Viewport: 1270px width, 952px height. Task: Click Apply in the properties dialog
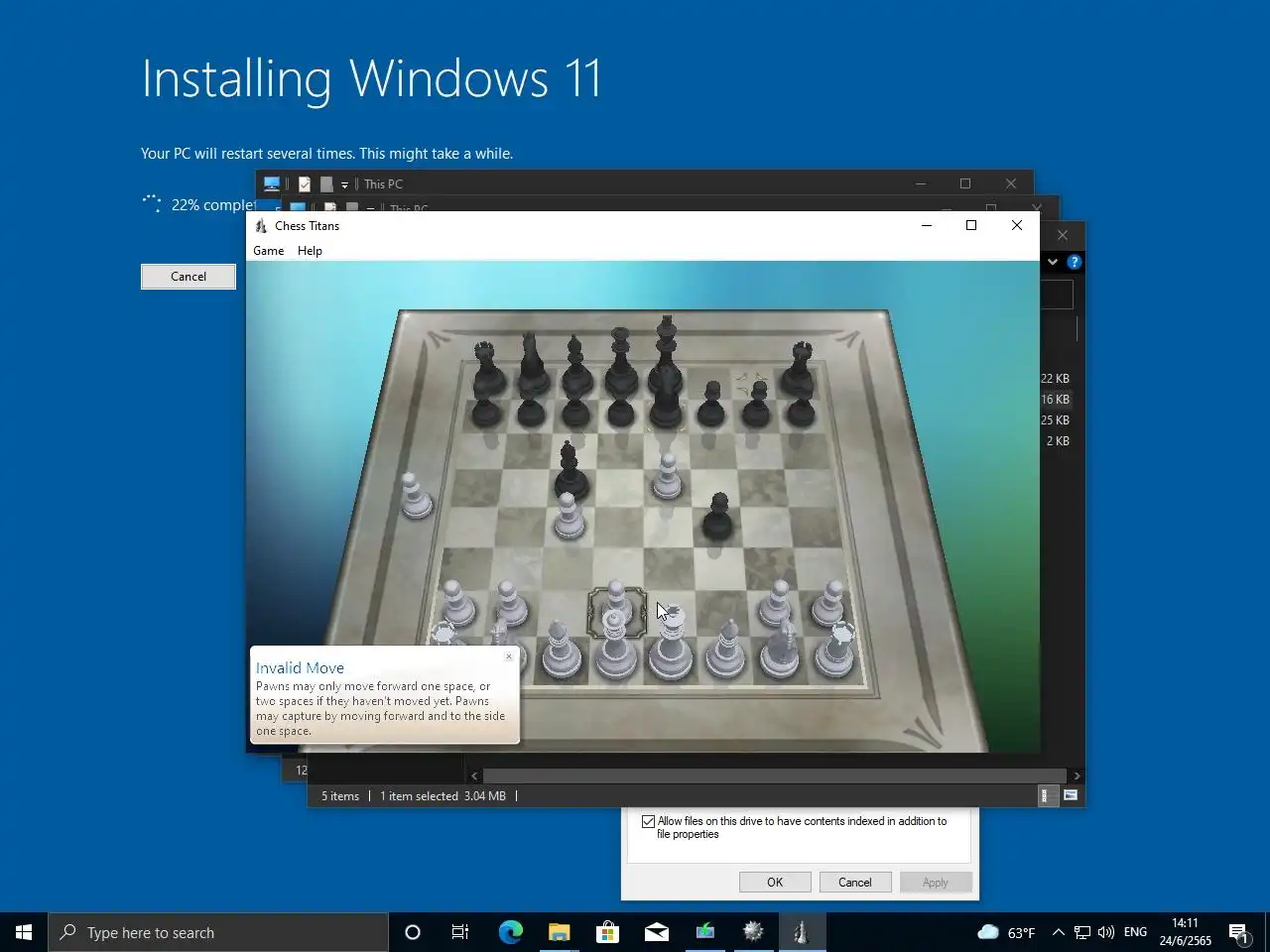936,883
